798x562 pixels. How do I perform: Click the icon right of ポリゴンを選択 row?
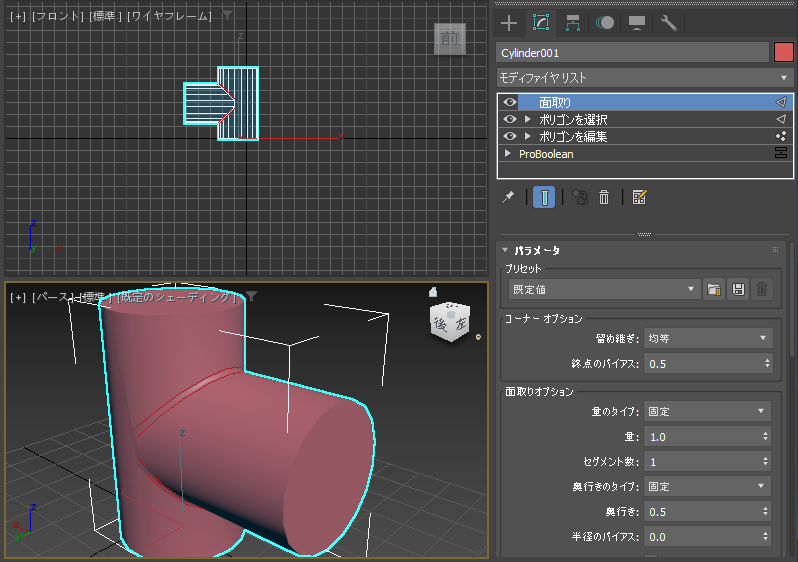[x=781, y=119]
